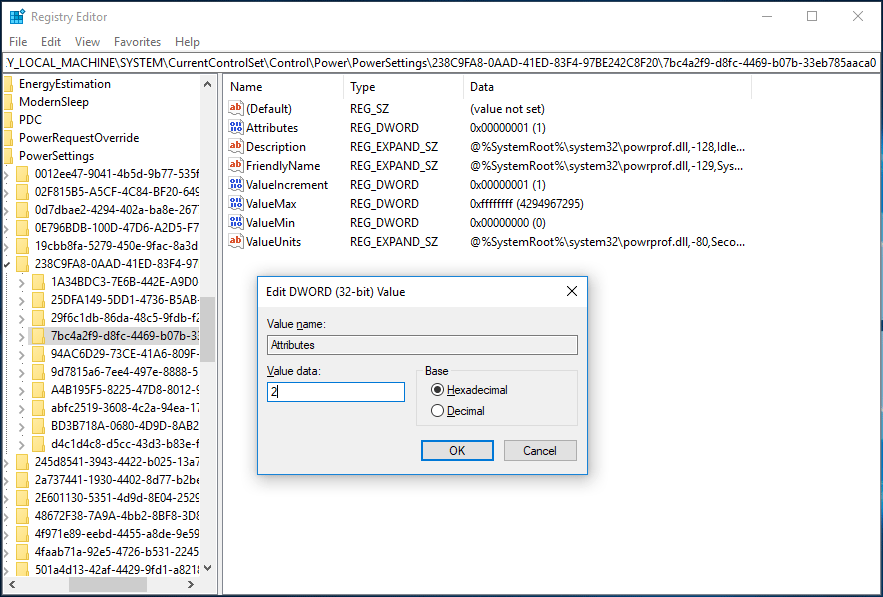Click folder icon of 0d7dbae2-4294 key
Screen dimensions: 883x597
pos(23,210)
